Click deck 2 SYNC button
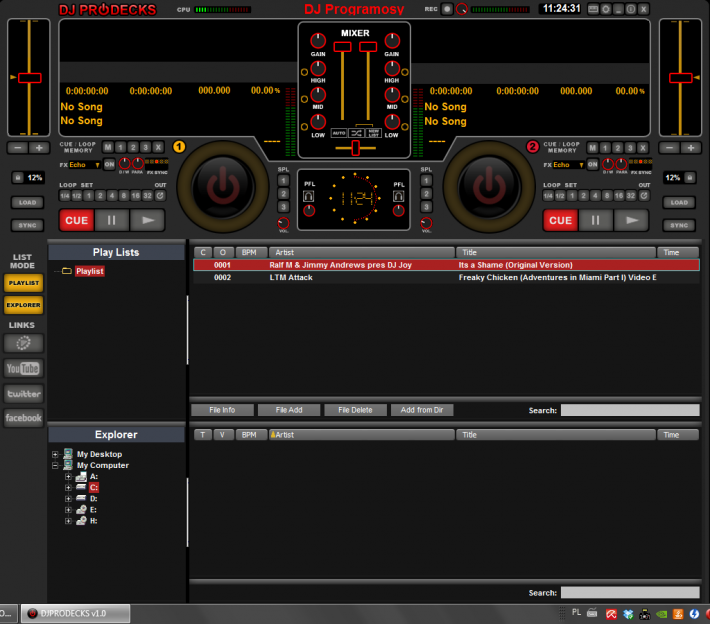Viewport: 710px width, 624px height. click(679, 225)
